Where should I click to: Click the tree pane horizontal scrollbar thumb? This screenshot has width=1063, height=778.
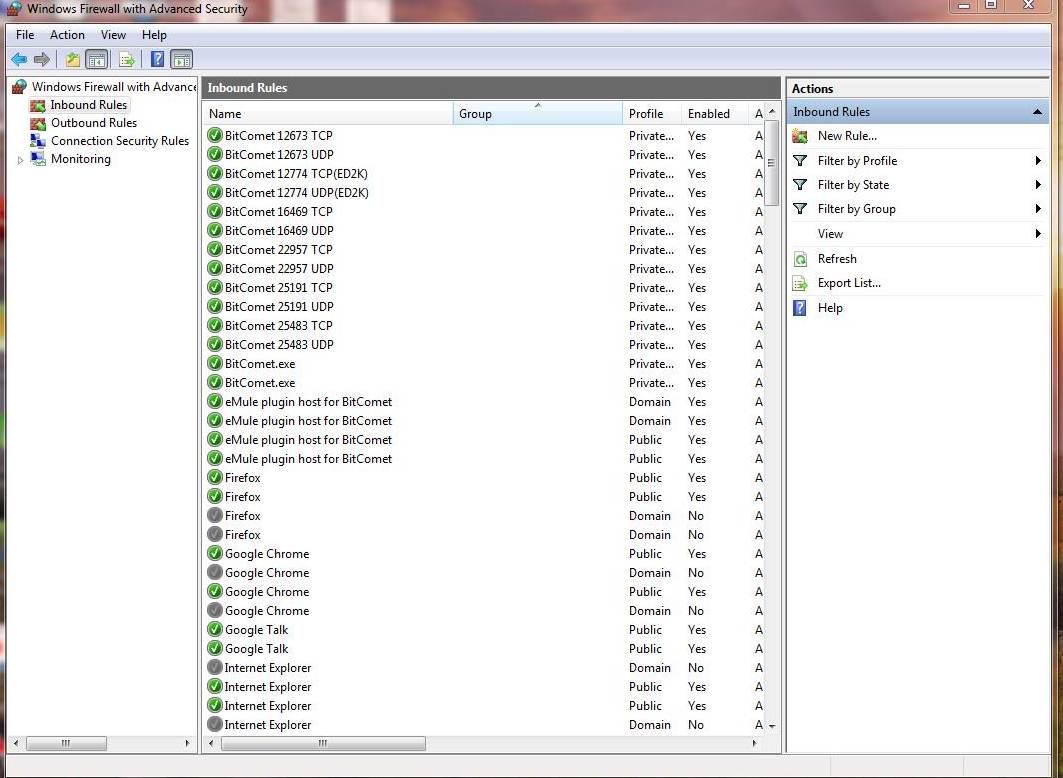(x=66, y=743)
